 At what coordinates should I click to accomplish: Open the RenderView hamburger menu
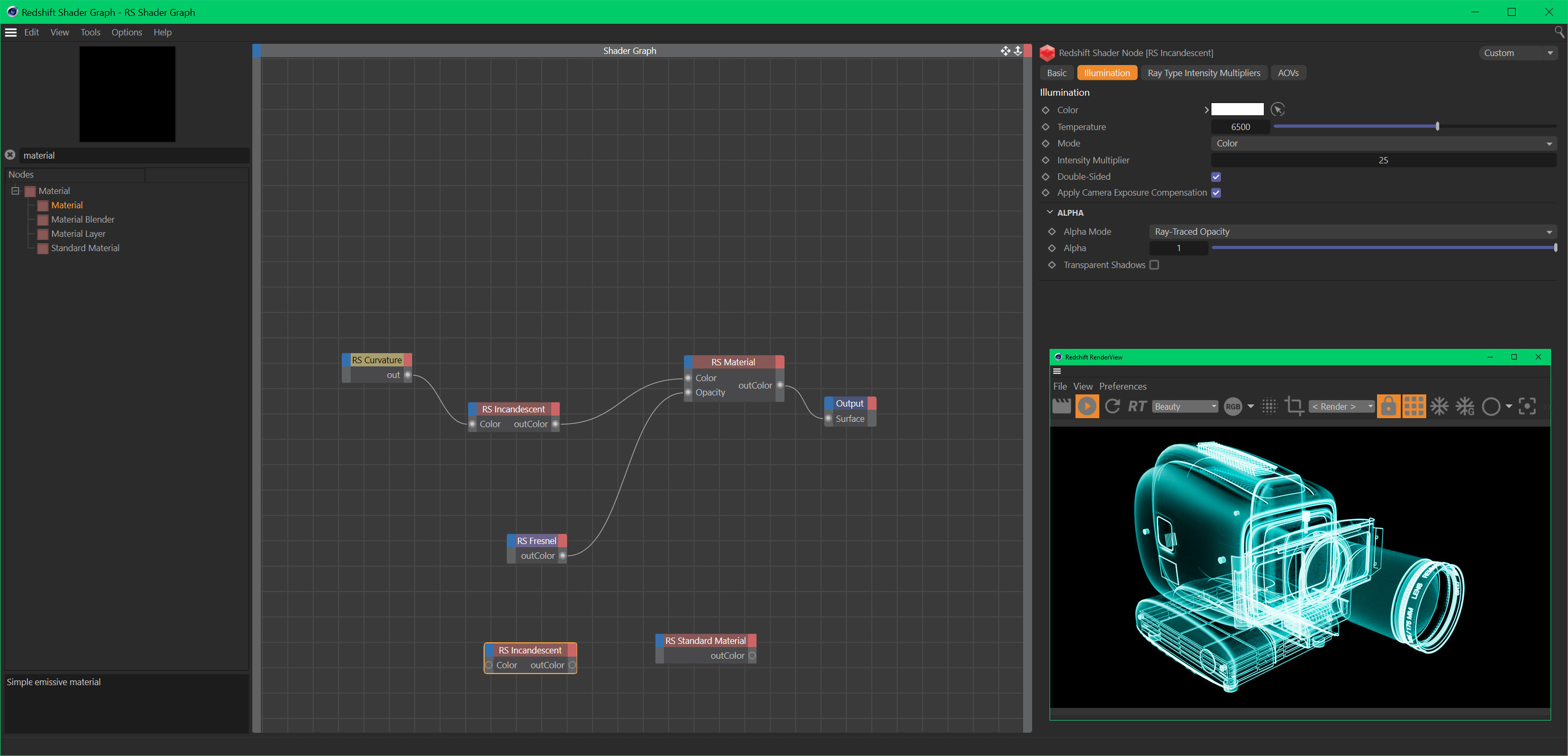tap(1058, 371)
